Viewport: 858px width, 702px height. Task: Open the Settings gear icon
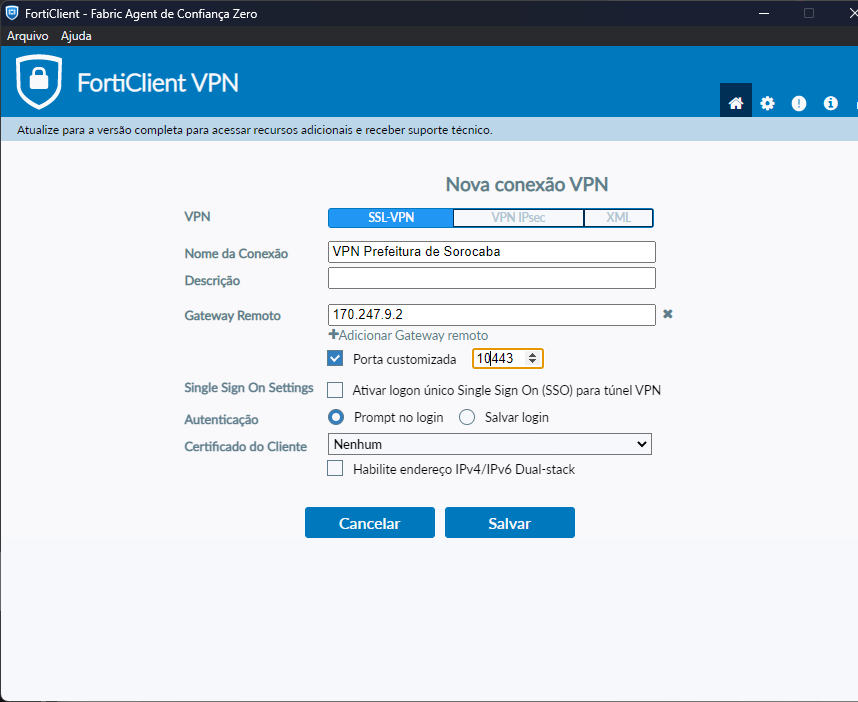767,103
